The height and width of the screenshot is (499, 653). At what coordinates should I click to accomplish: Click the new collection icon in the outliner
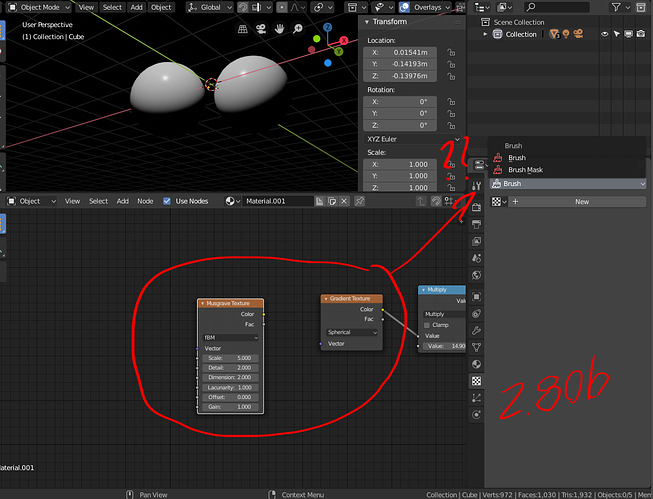coord(641,7)
